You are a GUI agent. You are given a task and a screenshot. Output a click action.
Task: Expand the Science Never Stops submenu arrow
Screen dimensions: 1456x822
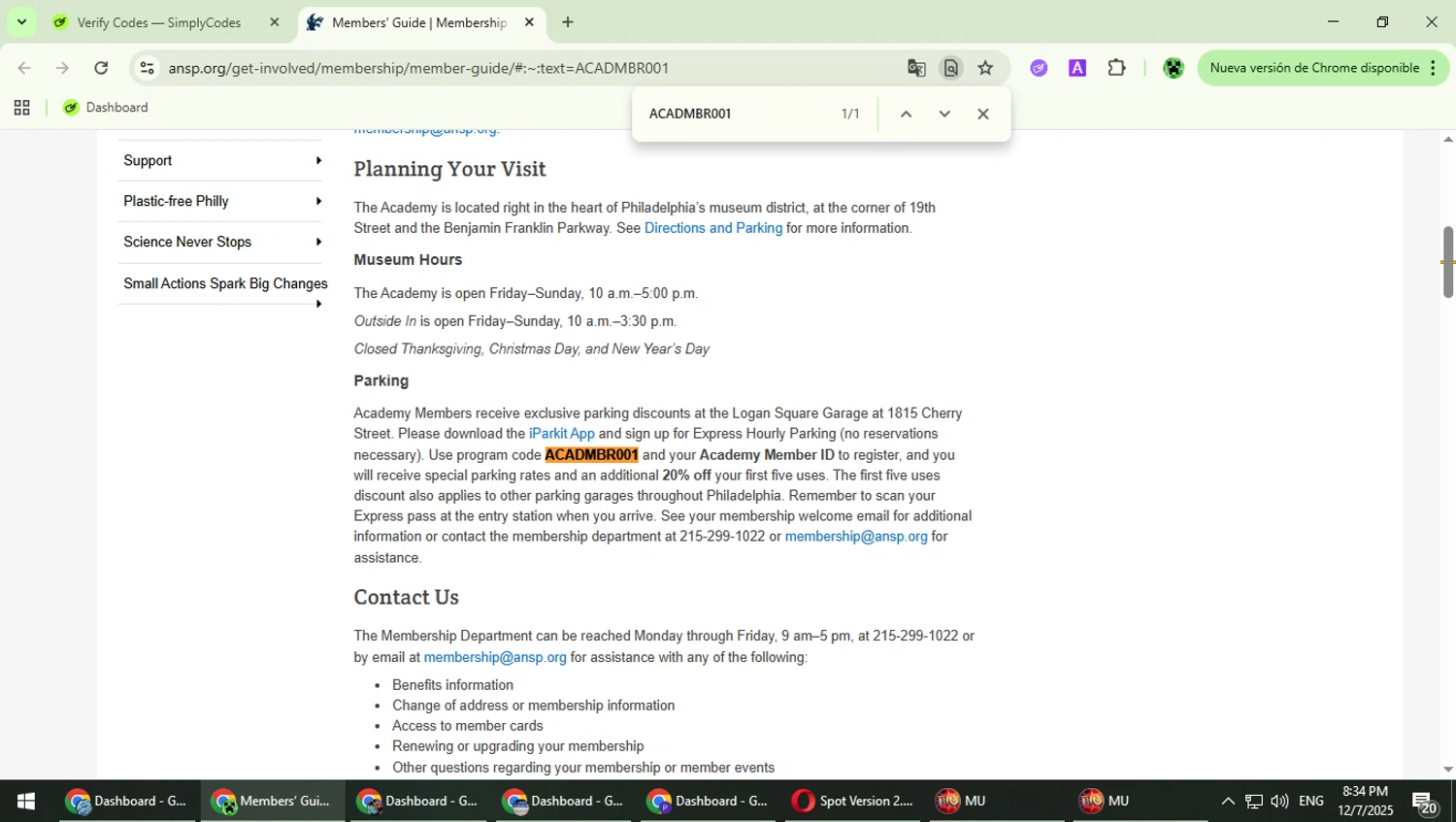(318, 242)
